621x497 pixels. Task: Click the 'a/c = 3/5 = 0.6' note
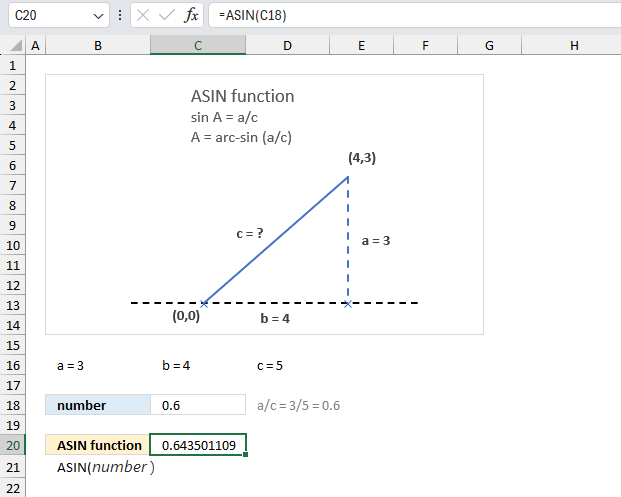click(298, 406)
